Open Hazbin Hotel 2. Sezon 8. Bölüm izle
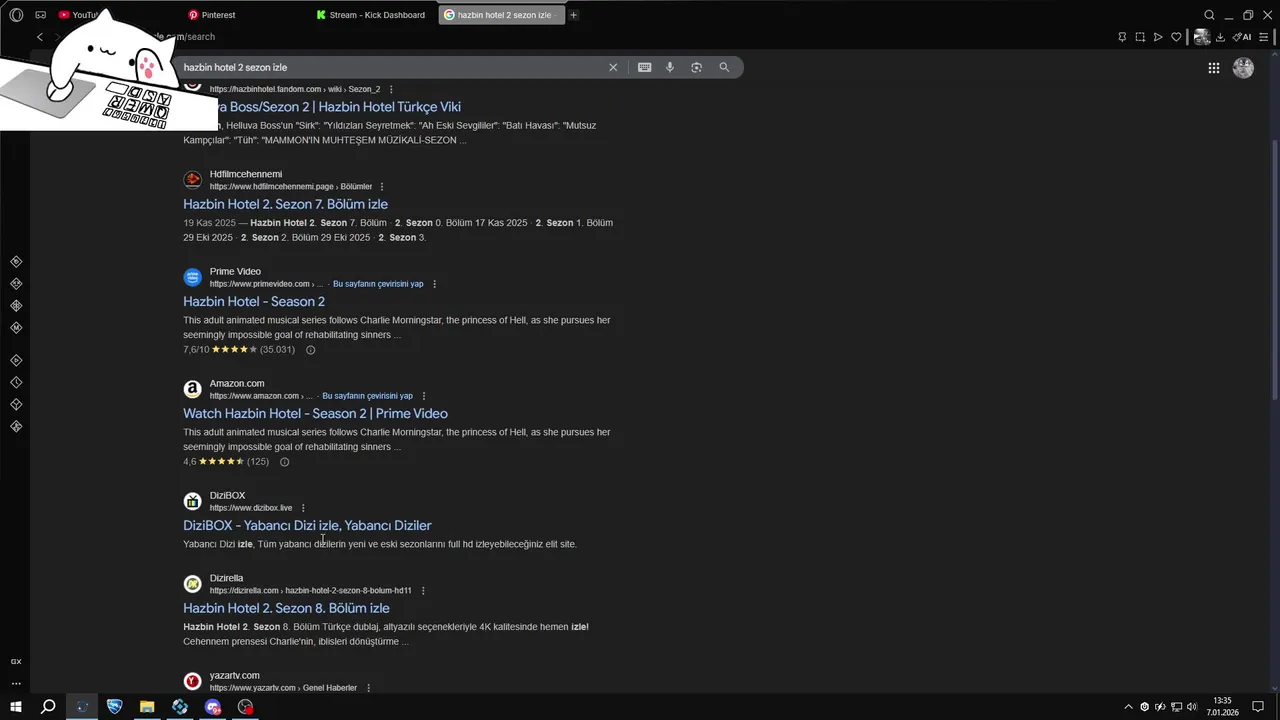 (286, 608)
